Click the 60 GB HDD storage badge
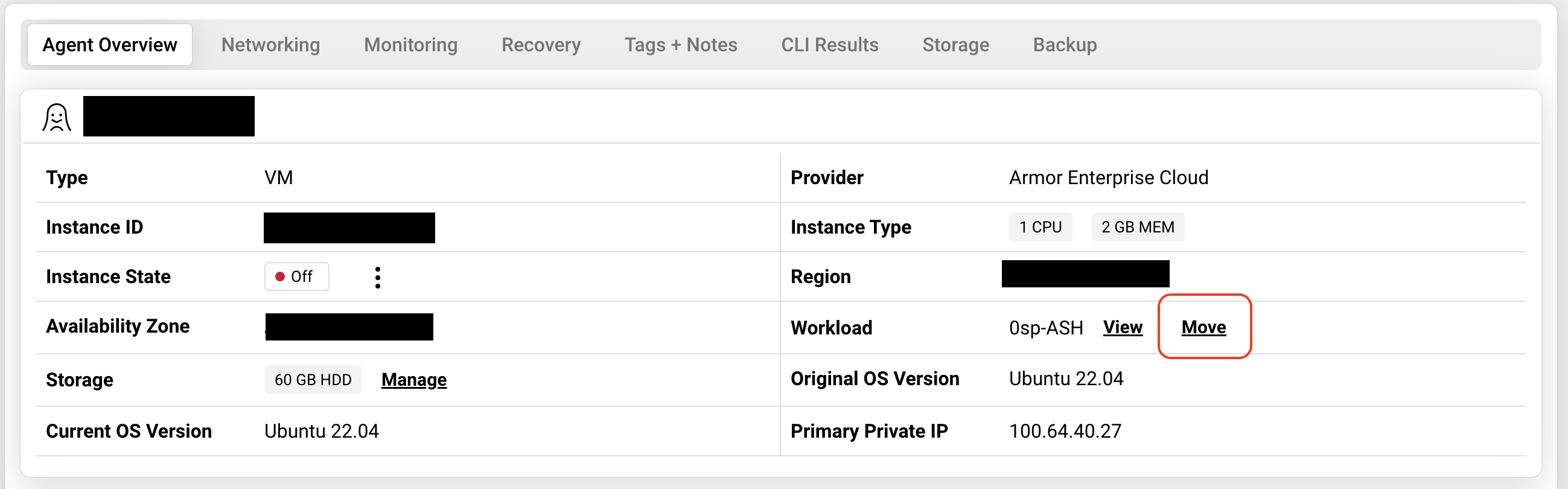 pyautogui.click(x=312, y=379)
